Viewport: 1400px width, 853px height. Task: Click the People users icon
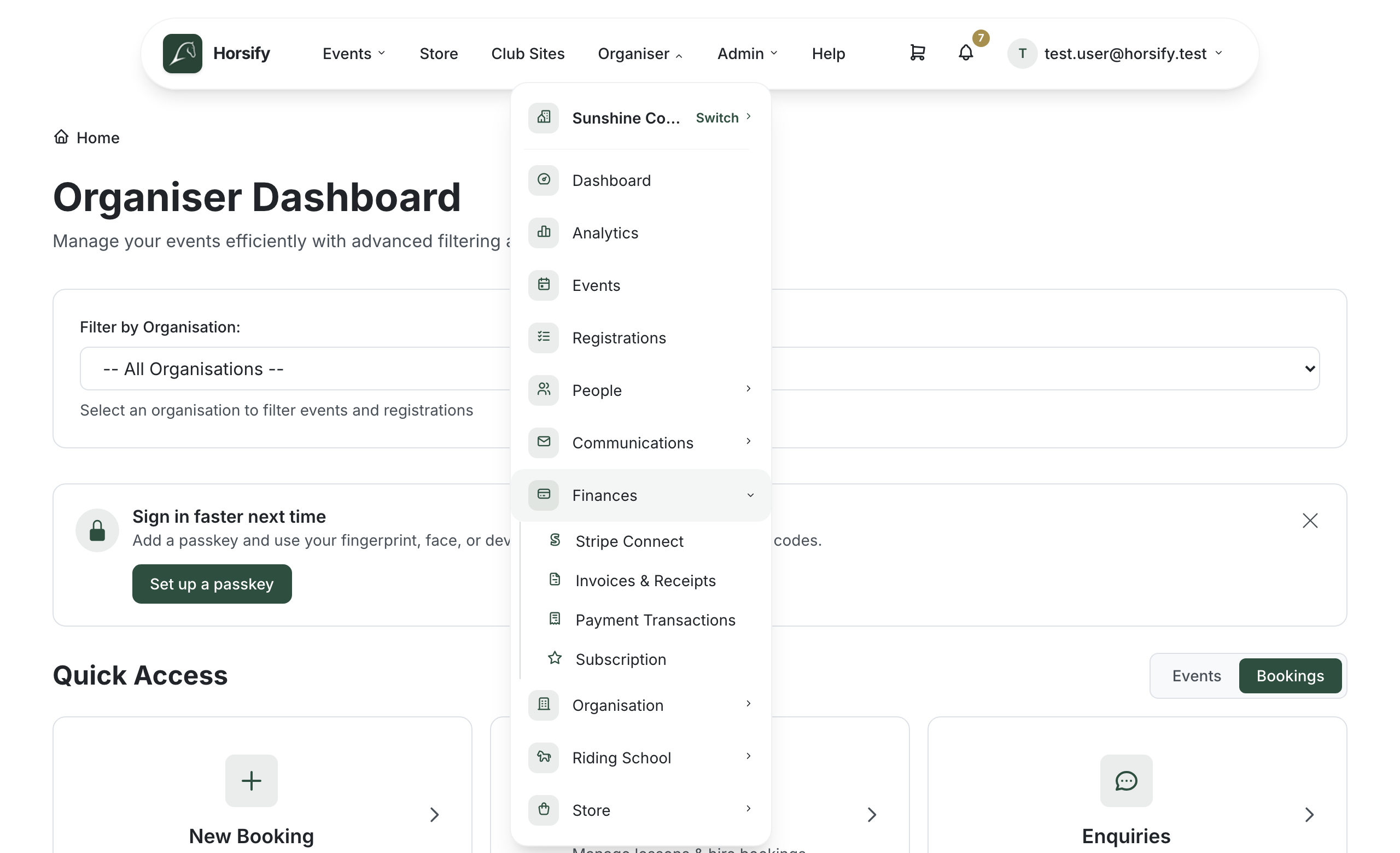pyautogui.click(x=544, y=390)
